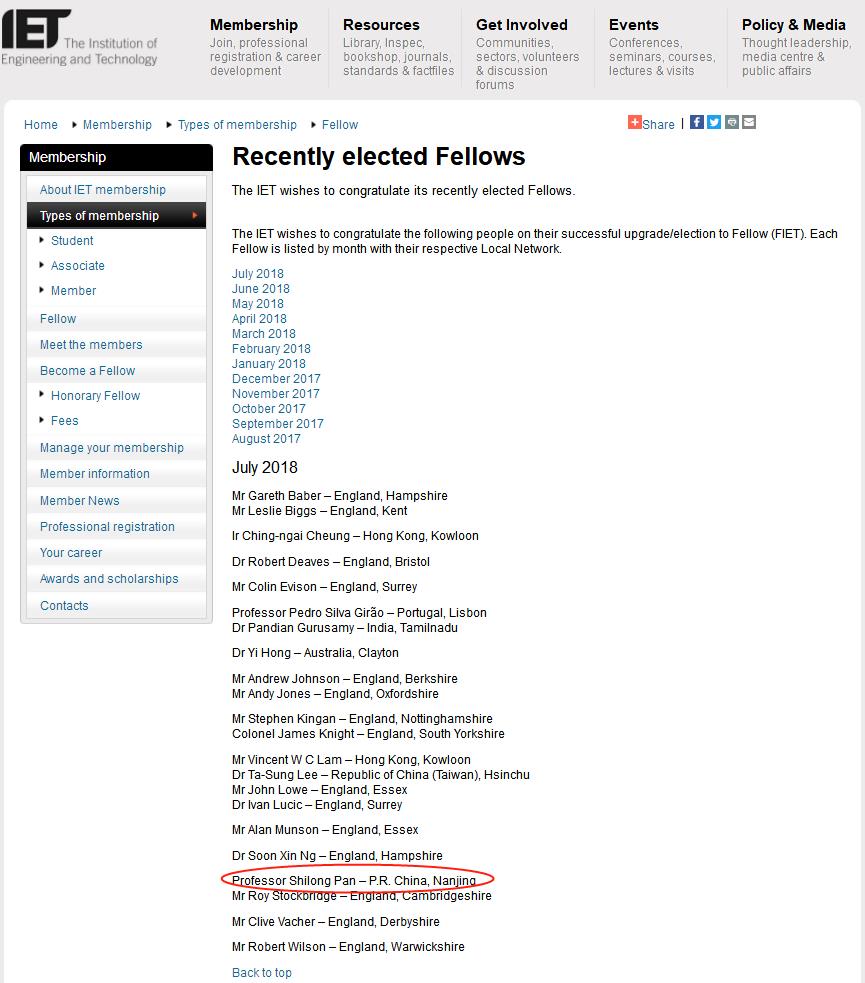The height and width of the screenshot is (983, 865).
Task: Open Professional registration sidebar item
Action: click(x=107, y=527)
